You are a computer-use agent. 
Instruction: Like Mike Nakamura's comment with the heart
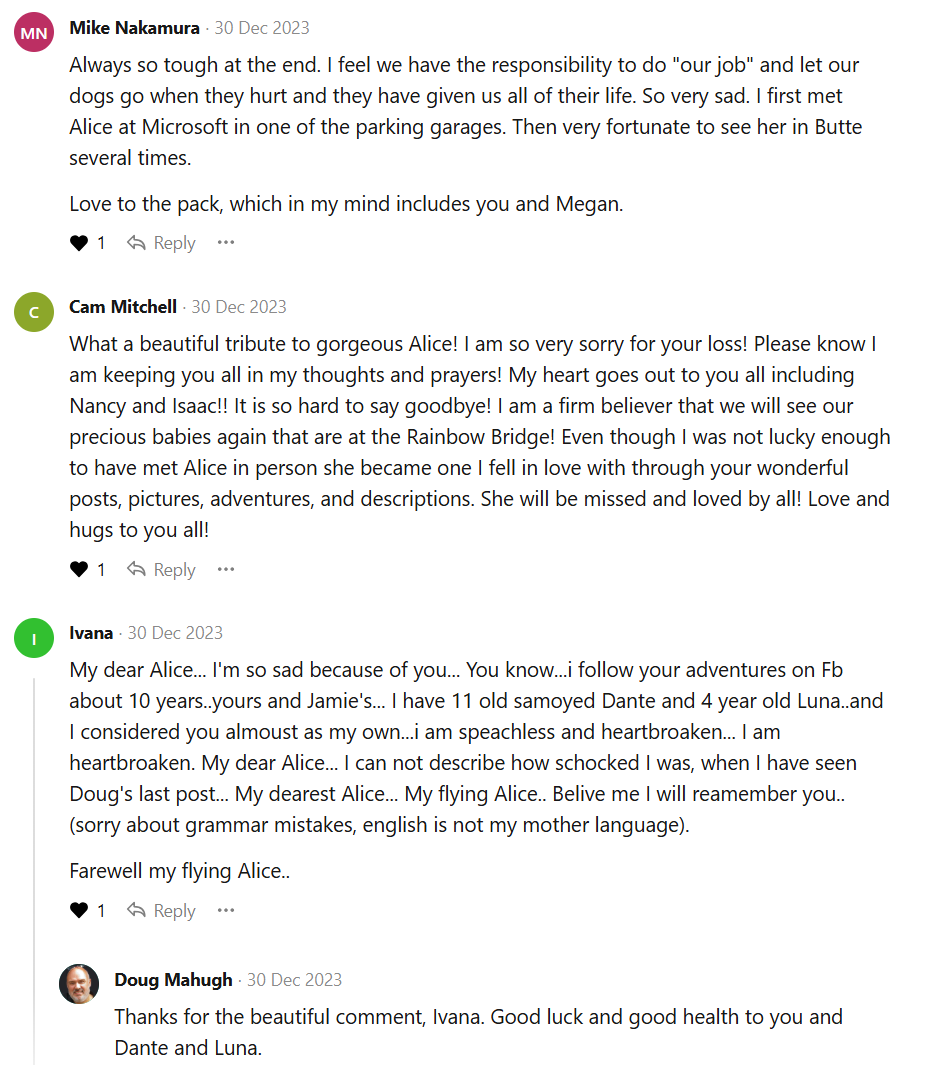pos(79,243)
